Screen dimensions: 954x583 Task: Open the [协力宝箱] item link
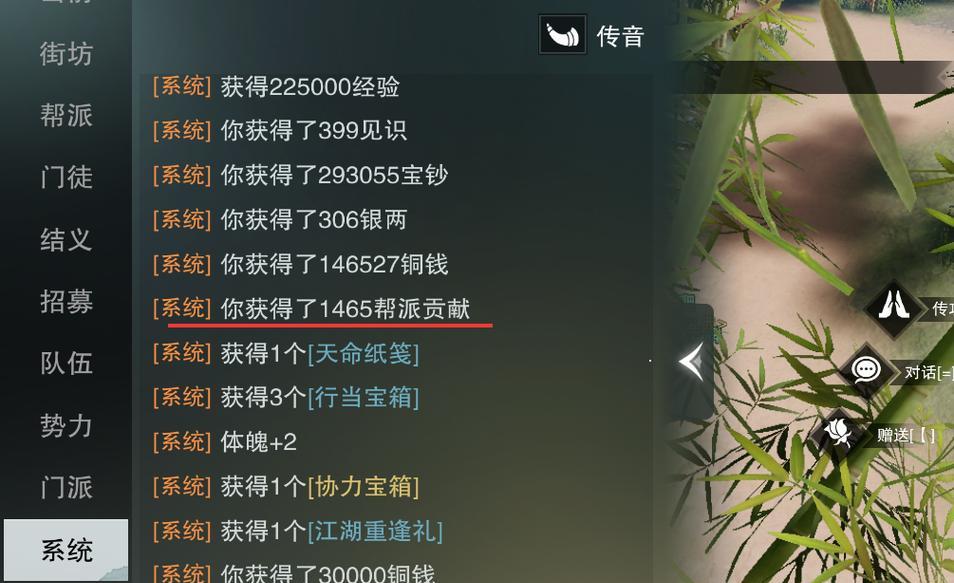[363, 487]
